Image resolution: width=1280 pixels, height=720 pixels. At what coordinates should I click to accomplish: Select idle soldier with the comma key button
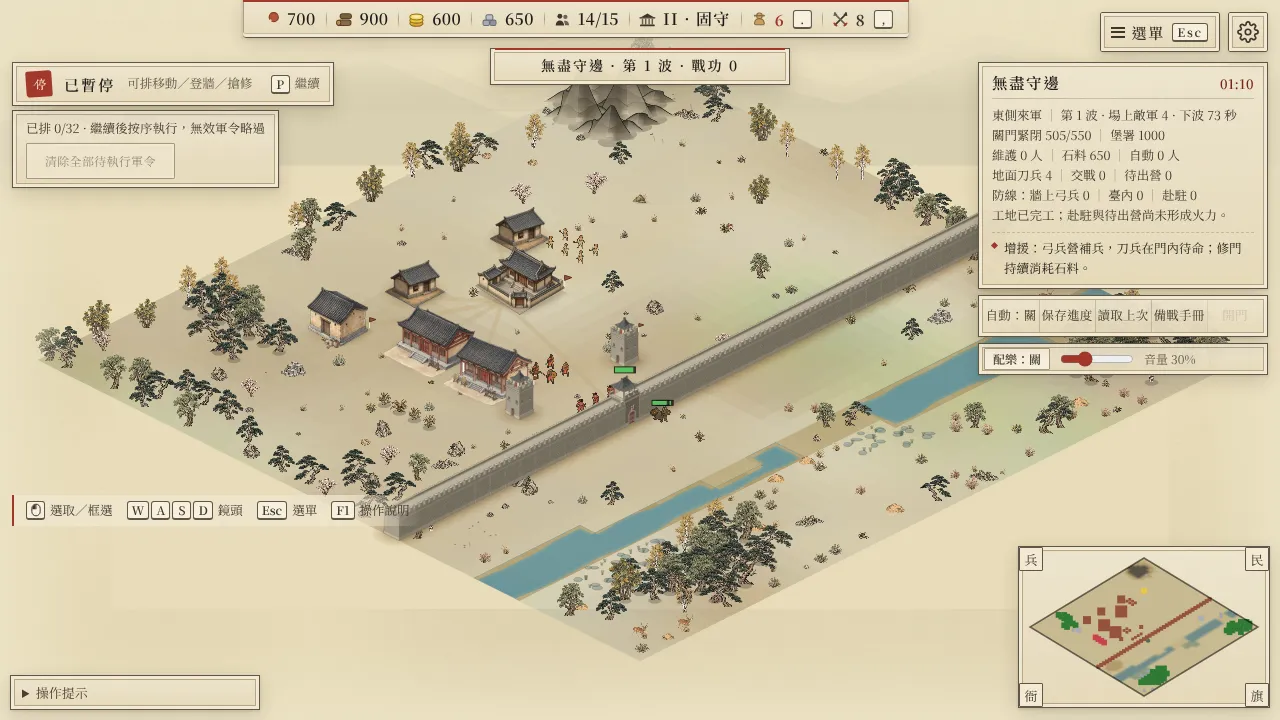(883, 19)
